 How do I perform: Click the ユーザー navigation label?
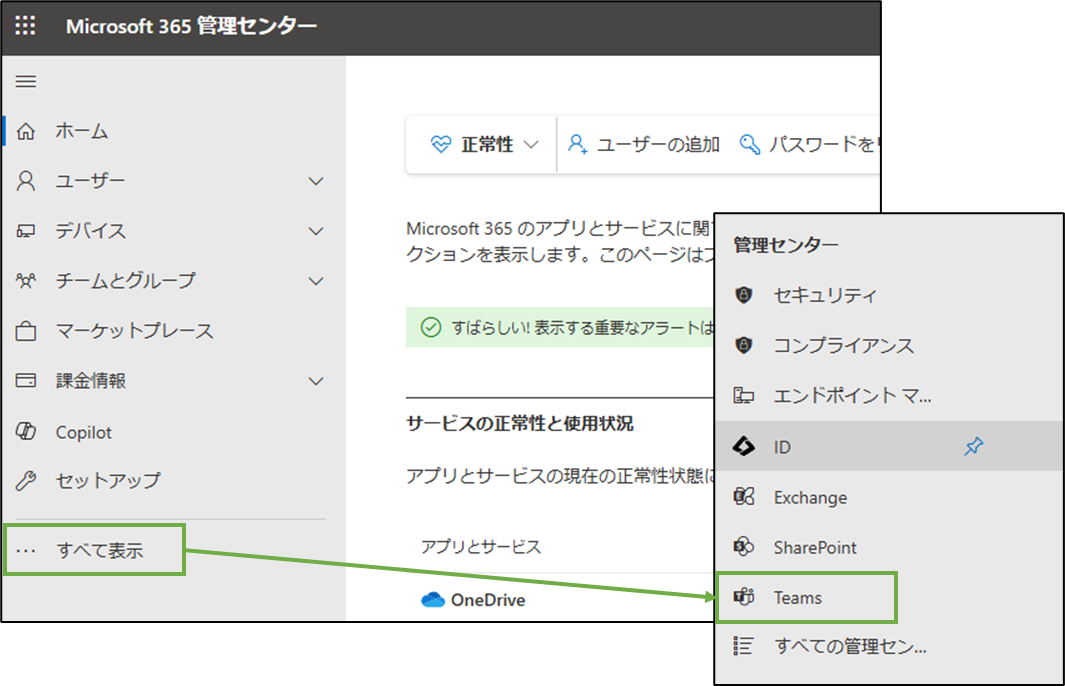click(90, 181)
